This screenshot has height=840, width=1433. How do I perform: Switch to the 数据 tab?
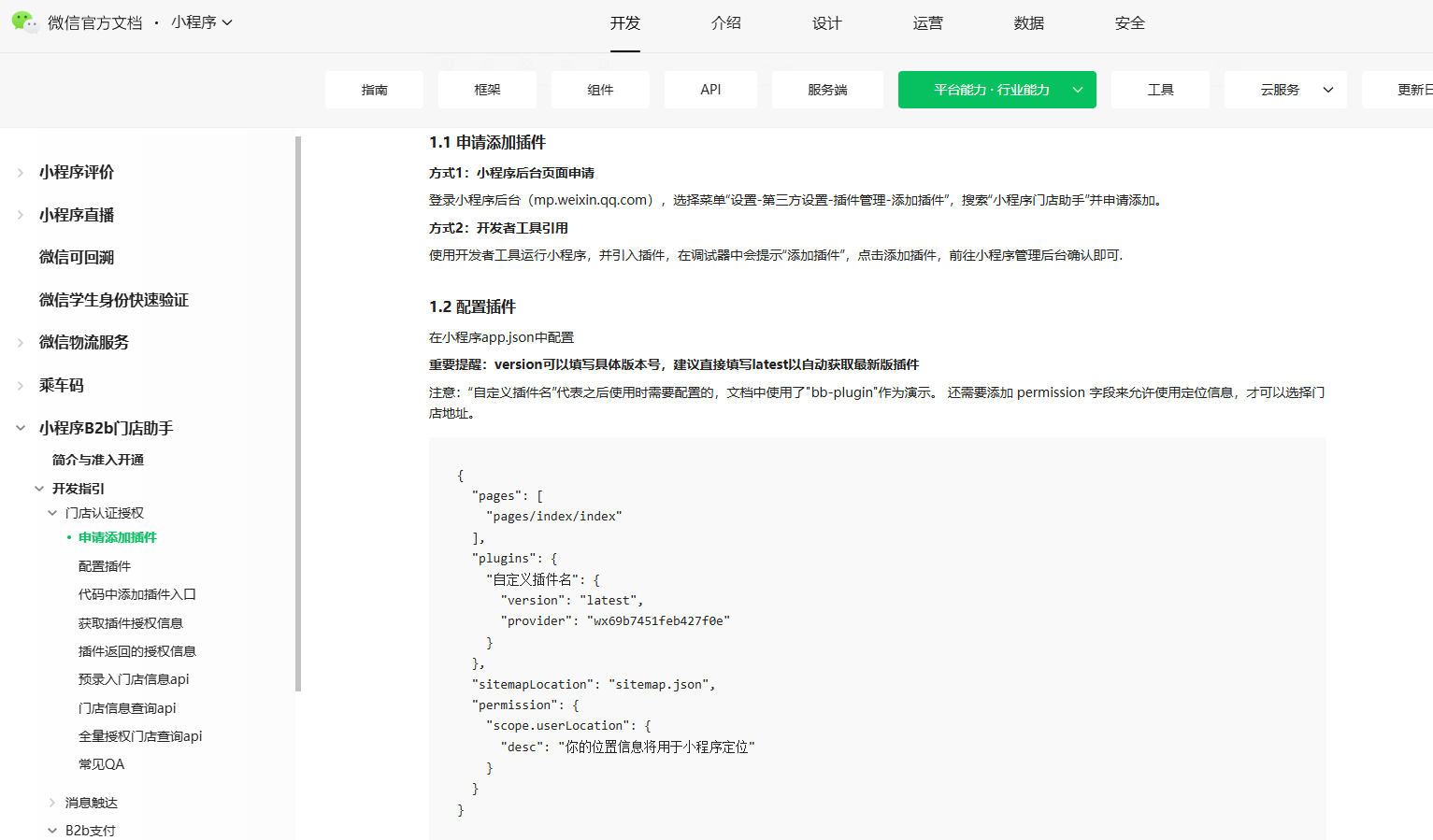[x=1029, y=23]
